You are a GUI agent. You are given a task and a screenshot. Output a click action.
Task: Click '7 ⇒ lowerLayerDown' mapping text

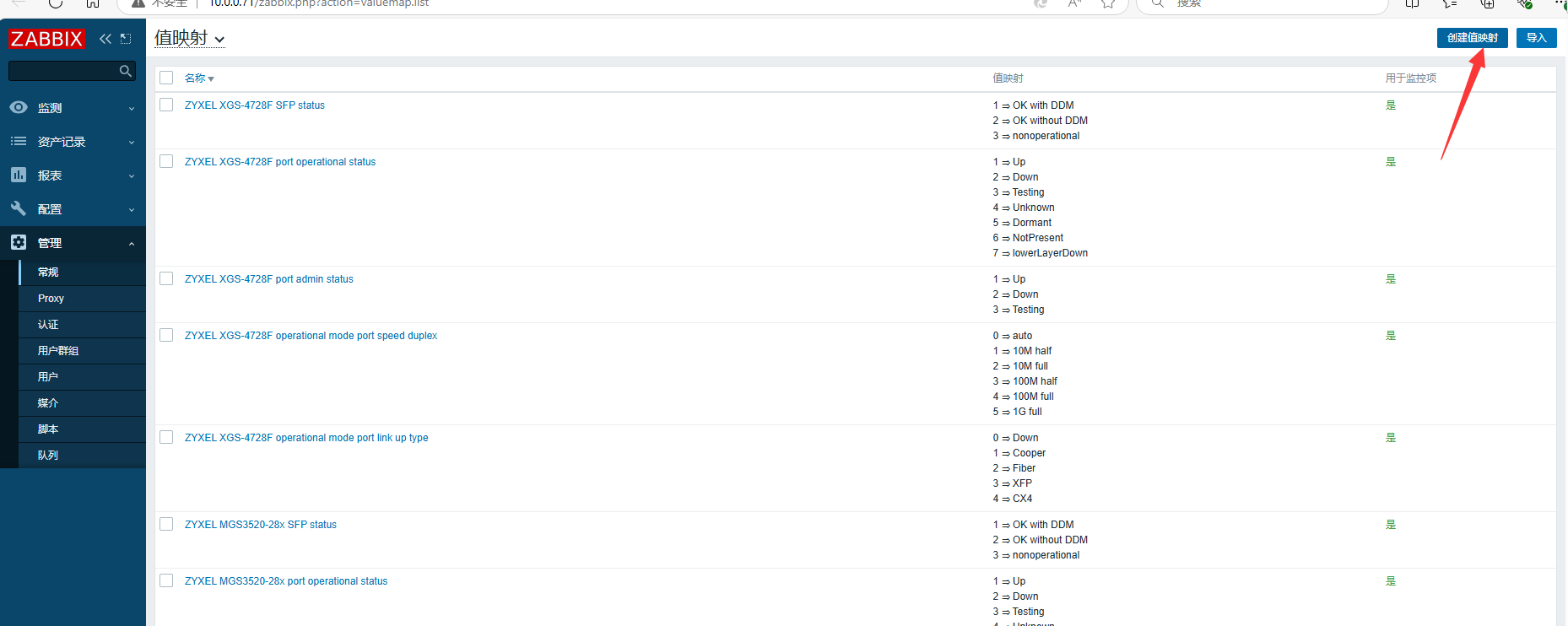pyautogui.click(x=1040, y=253)
